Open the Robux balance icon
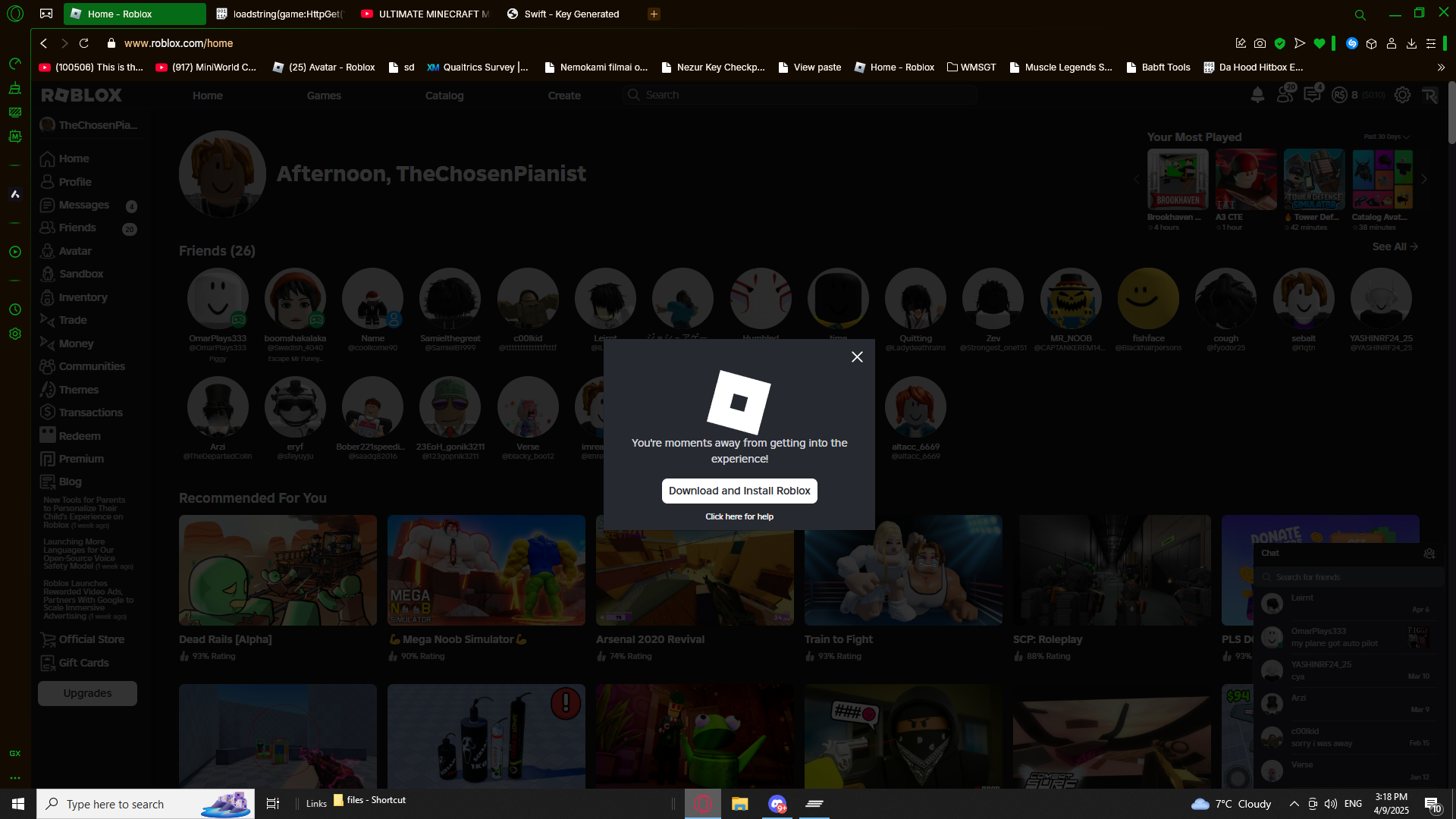This screenshot has height=819, width=1456. (1339, 95)
